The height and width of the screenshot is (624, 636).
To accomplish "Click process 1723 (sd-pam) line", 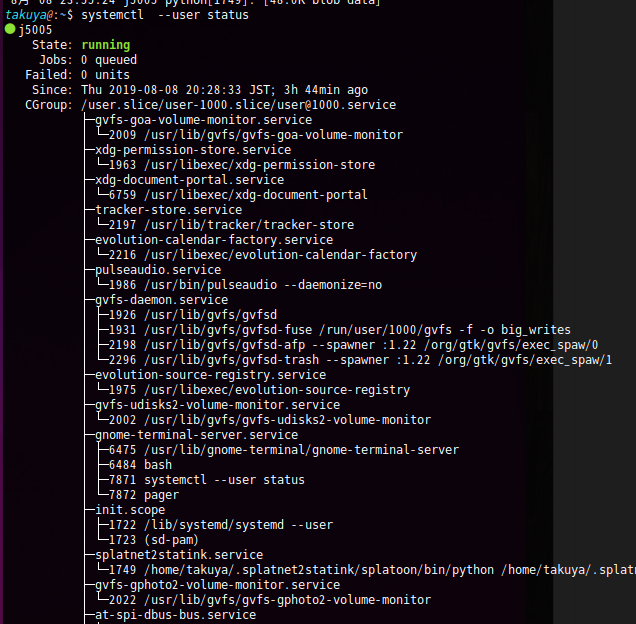I will coord(153,540).
